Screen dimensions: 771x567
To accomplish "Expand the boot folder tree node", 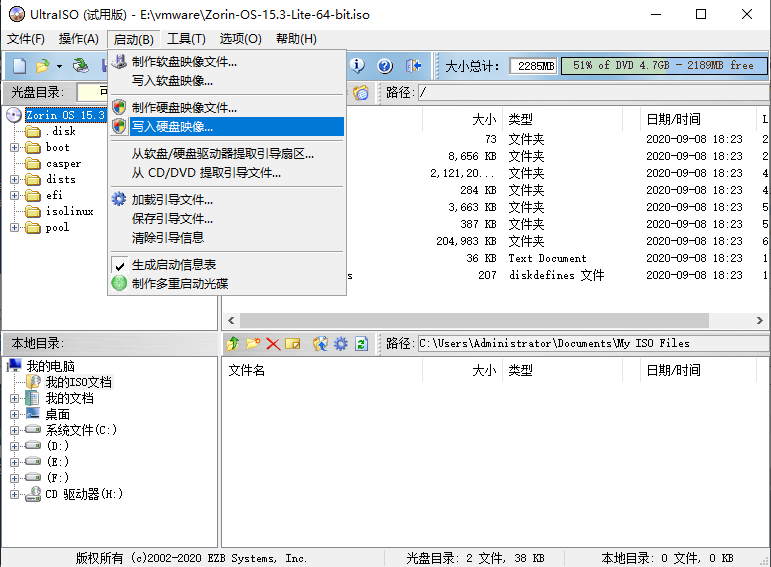I will (x=14, y=147).
